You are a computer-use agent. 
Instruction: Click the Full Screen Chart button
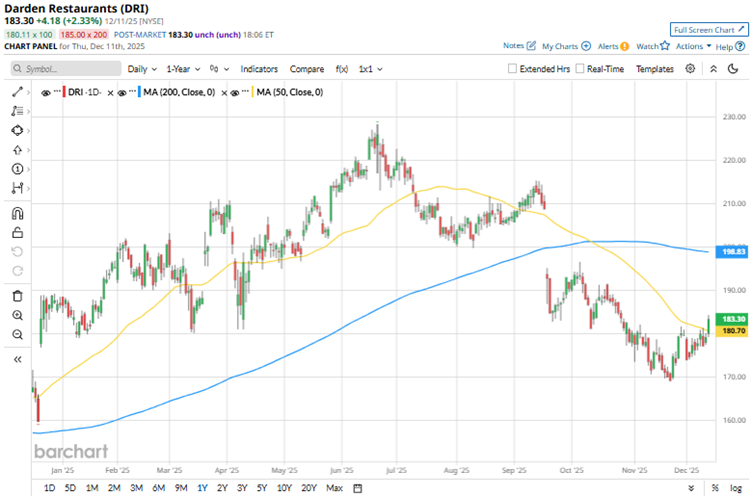pos(708,30)
